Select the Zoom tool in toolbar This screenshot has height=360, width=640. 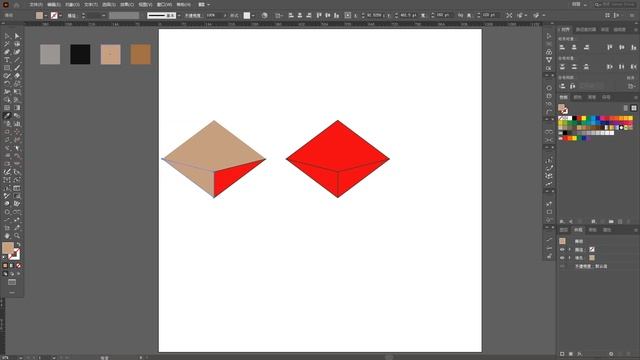pyautogui.click(x=17, y=236)
